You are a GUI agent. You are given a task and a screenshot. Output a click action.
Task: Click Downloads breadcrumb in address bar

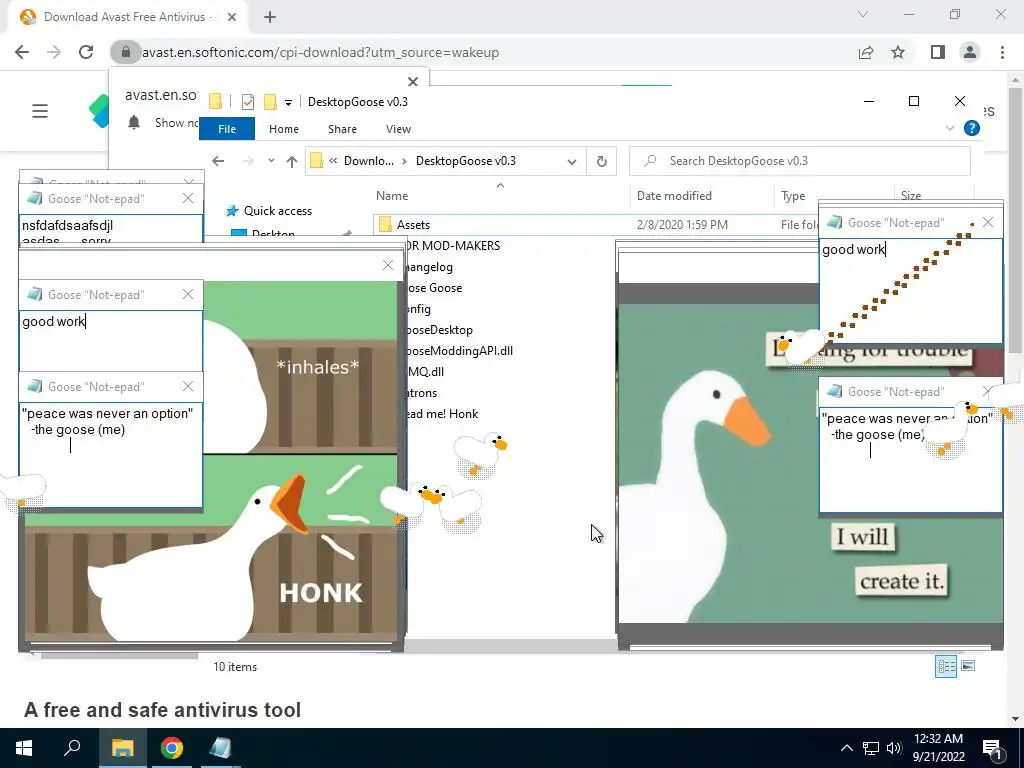tap(369, 161)
